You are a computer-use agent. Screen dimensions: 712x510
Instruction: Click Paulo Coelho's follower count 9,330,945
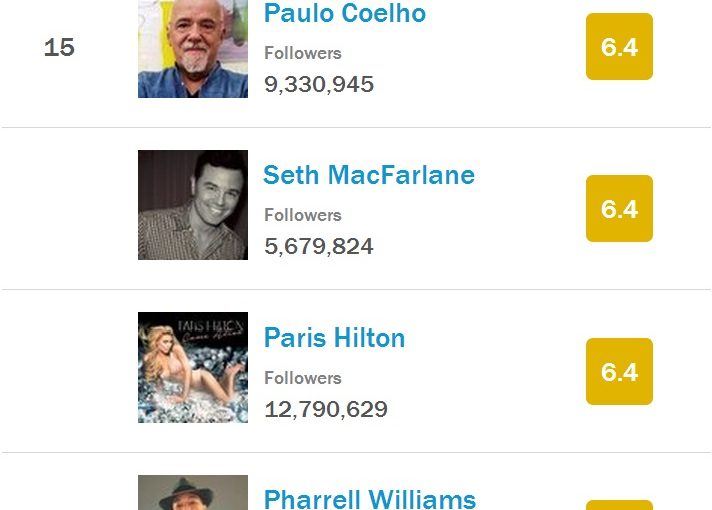coord(319,84)
